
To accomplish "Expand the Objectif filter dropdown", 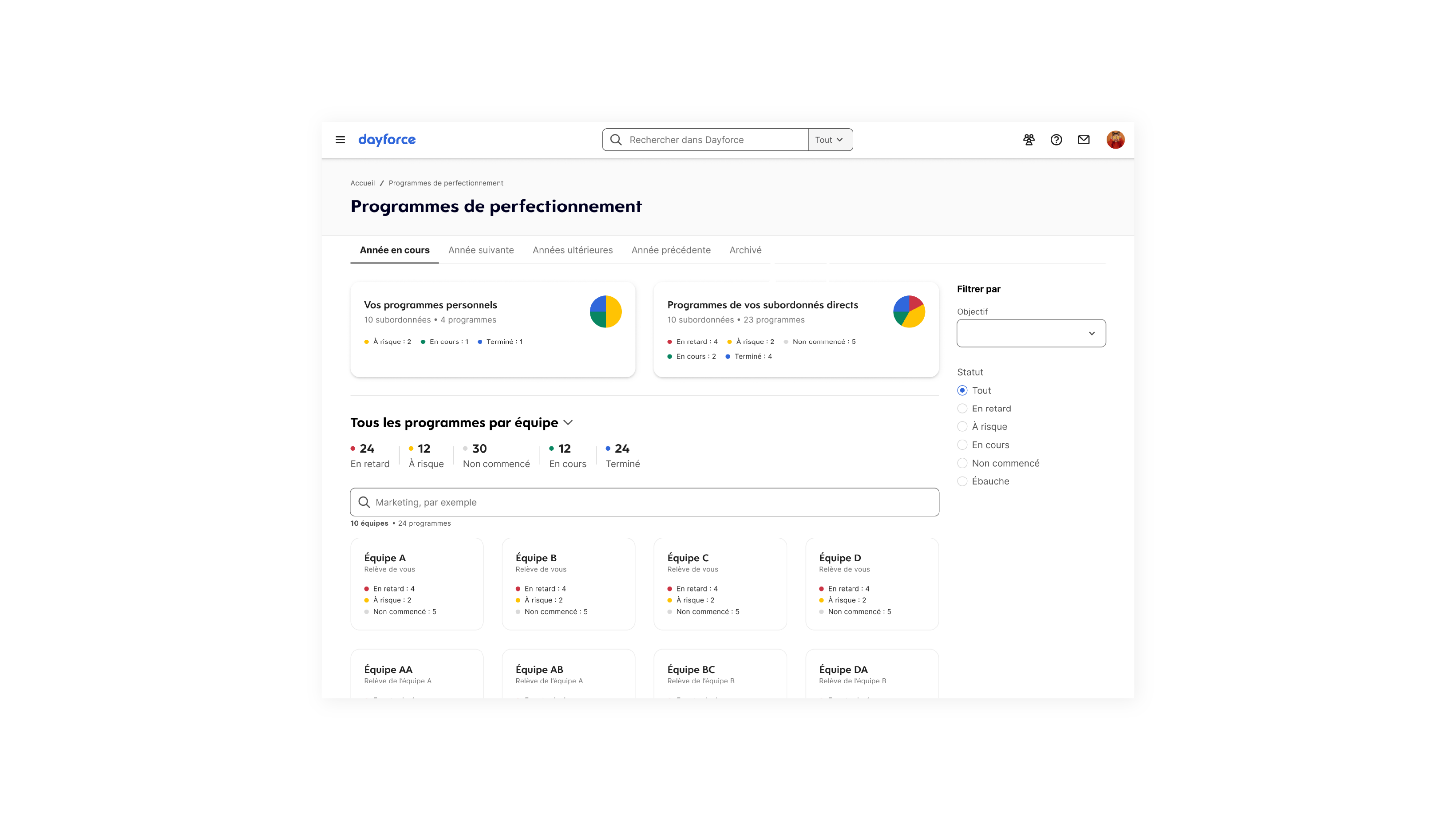I will coord(1031,333).
